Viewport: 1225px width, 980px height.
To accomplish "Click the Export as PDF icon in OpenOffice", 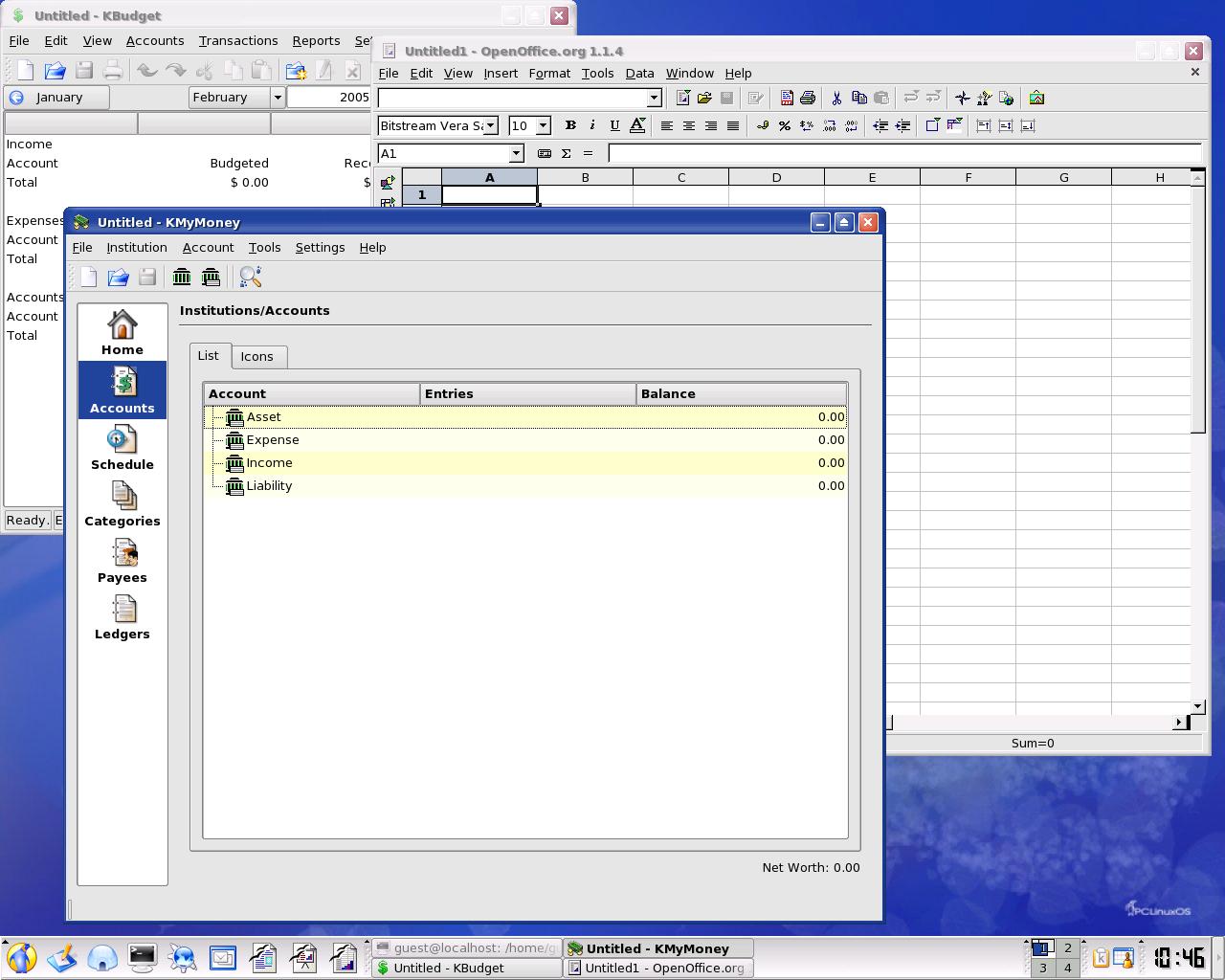I will pyautogui.click(x=787, y=98).
